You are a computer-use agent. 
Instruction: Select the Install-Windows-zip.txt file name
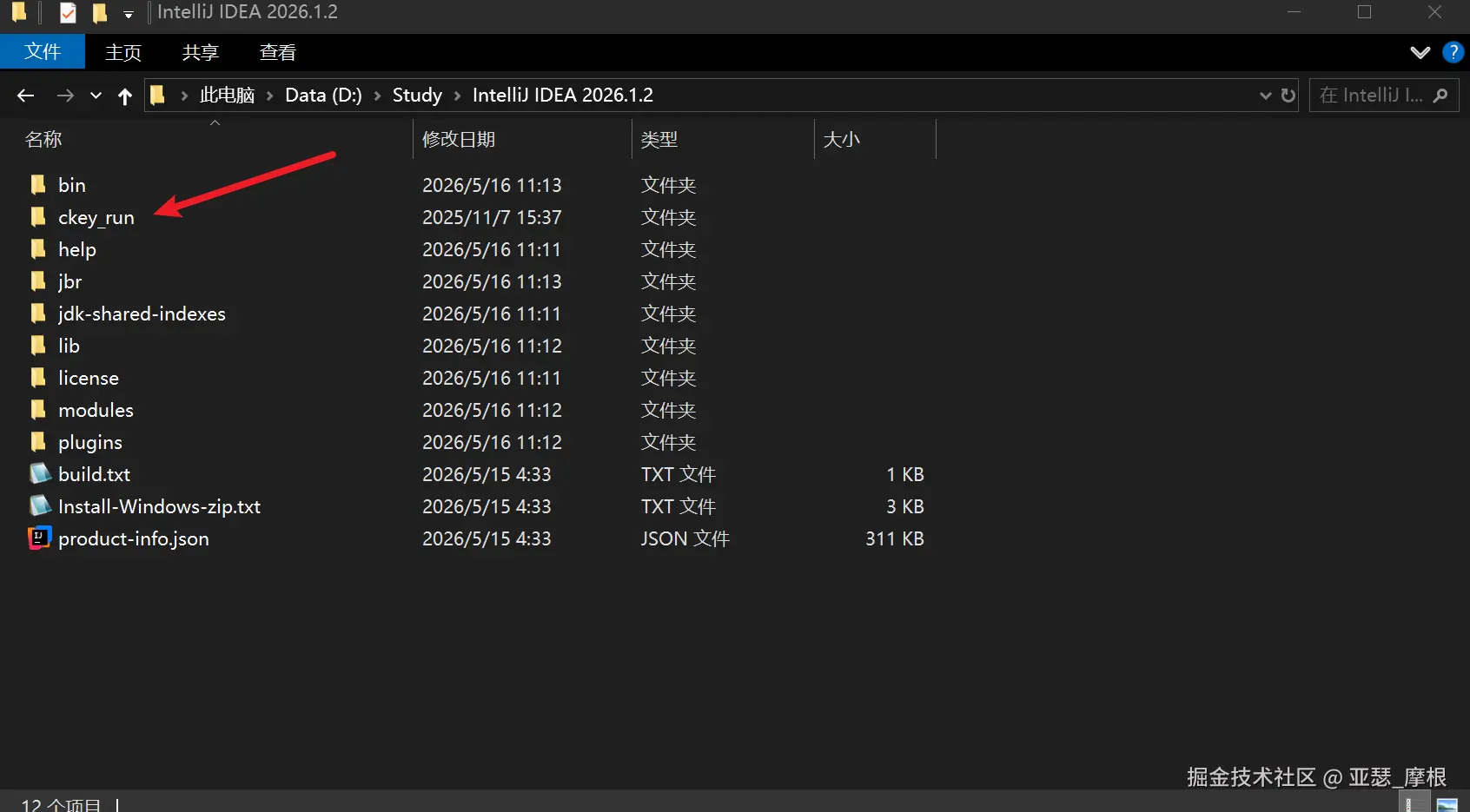tap(159, 506)
